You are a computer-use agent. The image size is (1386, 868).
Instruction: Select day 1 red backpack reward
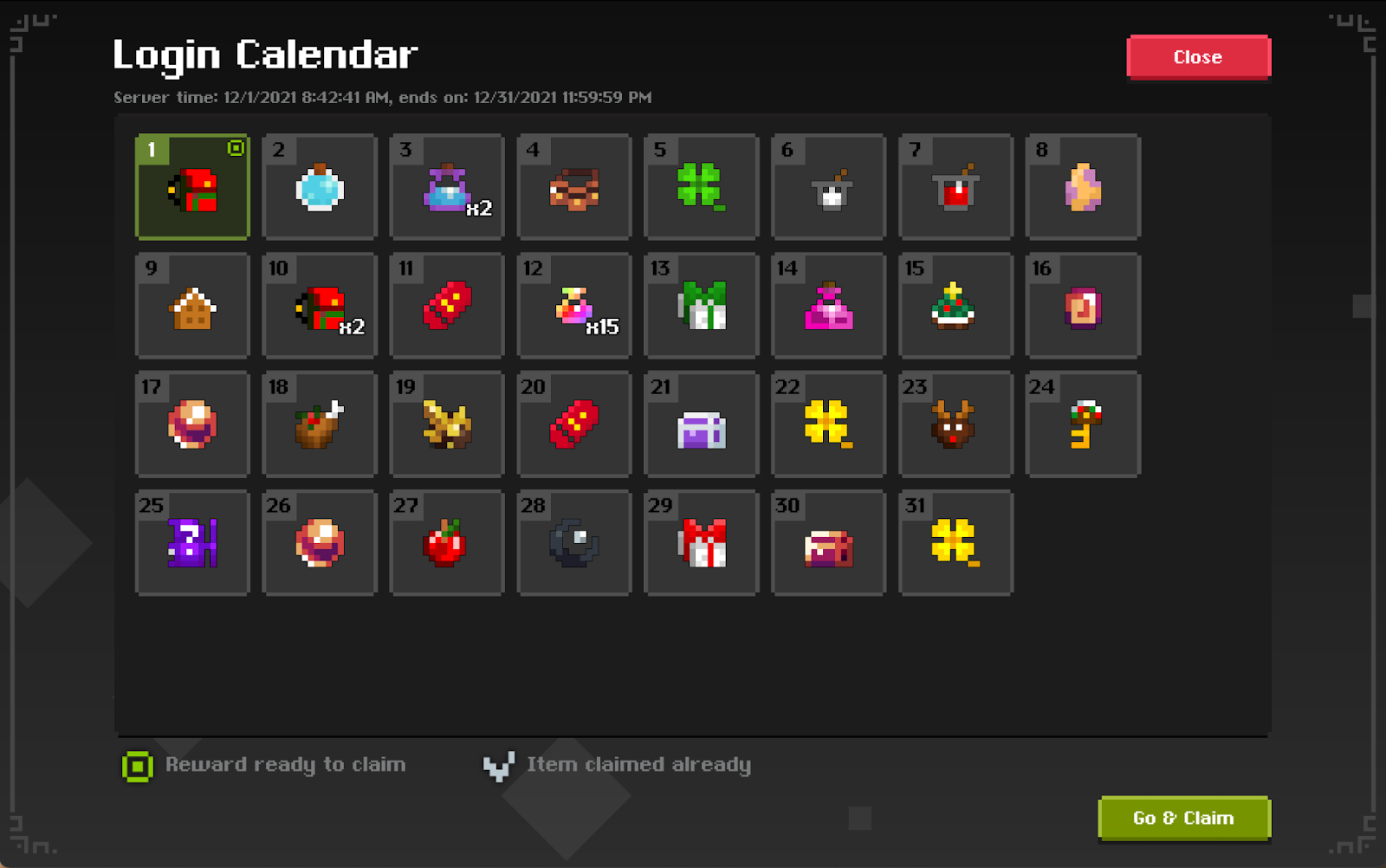coord(192,187)
